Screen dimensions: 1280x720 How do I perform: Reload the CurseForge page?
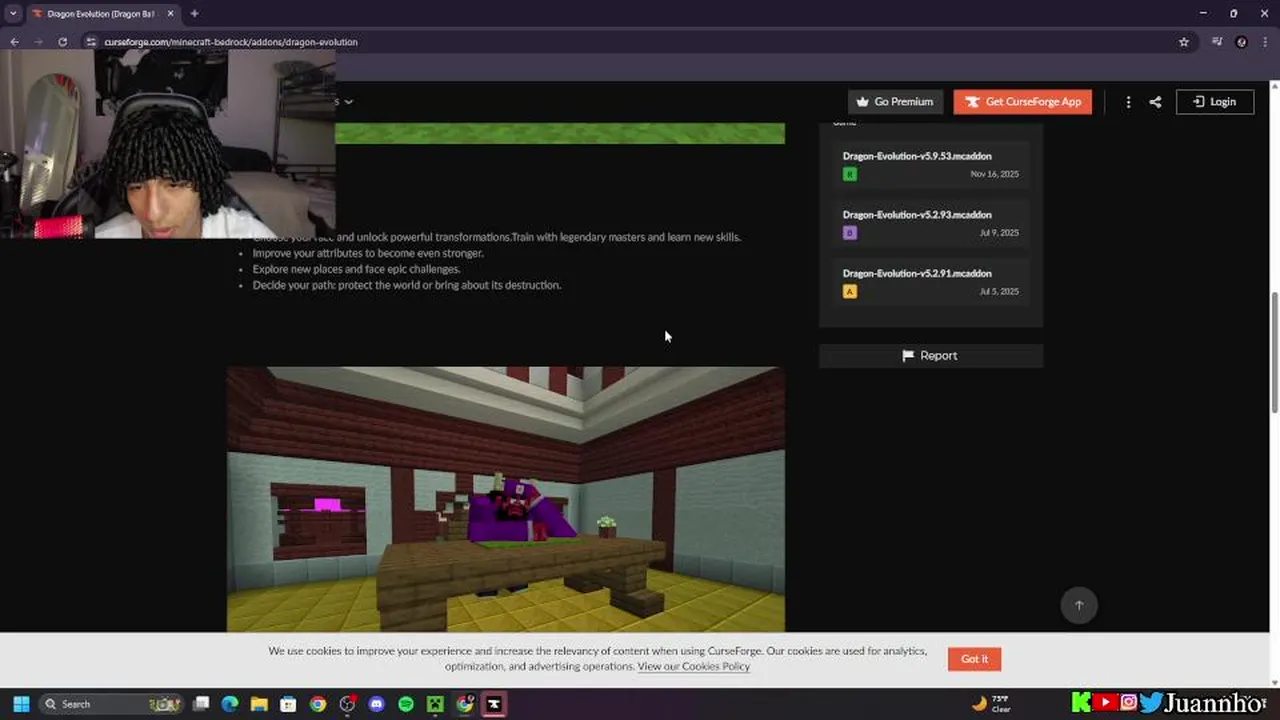(62, 42)
